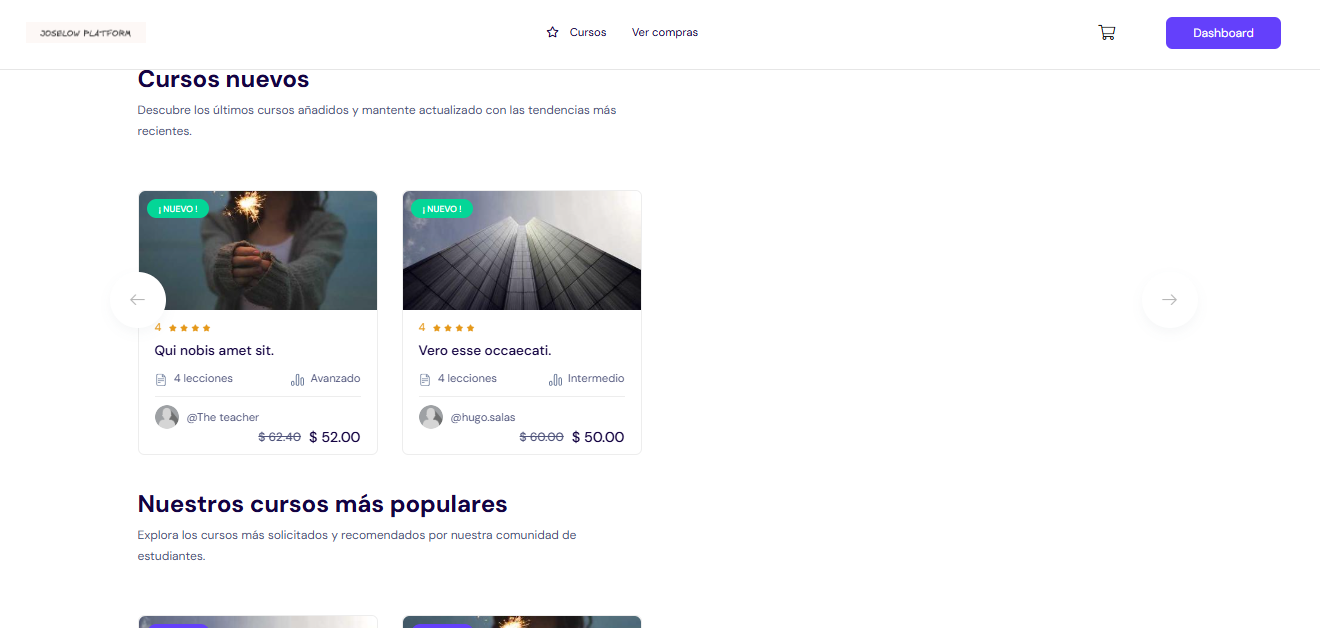Go back using the left carousel arrow
Image resolution: width=1320 pixels, height=628 pixels.
[138, 299]
